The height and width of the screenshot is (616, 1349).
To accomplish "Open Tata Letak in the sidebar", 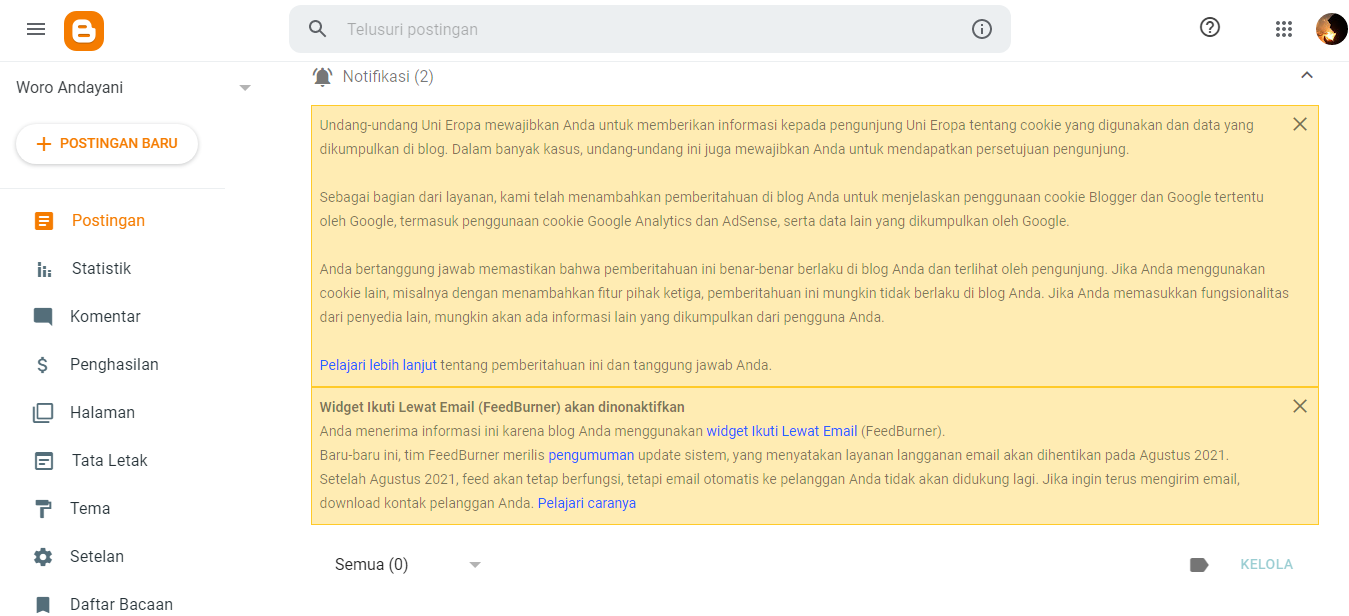I will [110, 461].
